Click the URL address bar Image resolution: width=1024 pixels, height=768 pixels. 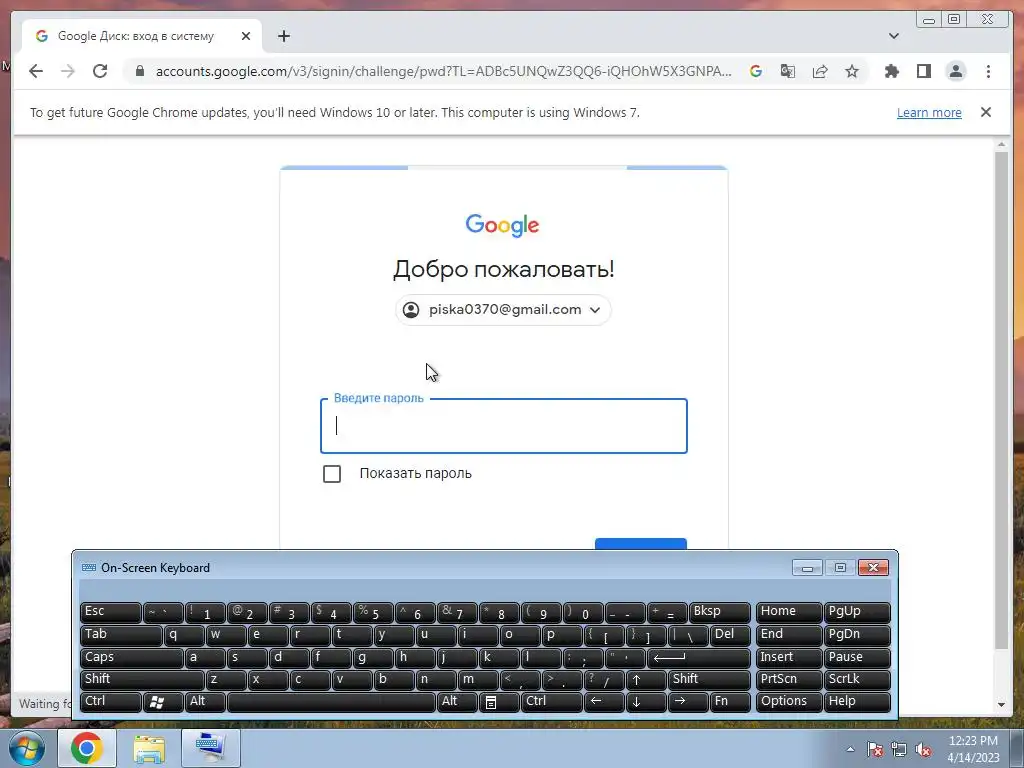coord(443,71)
